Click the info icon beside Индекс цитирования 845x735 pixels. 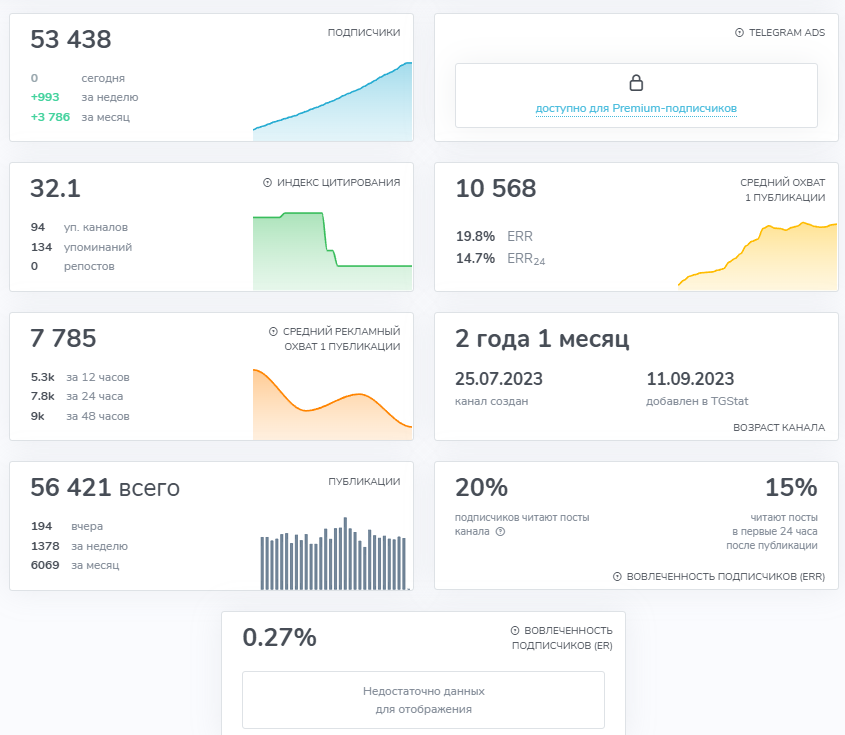(267, 183)
